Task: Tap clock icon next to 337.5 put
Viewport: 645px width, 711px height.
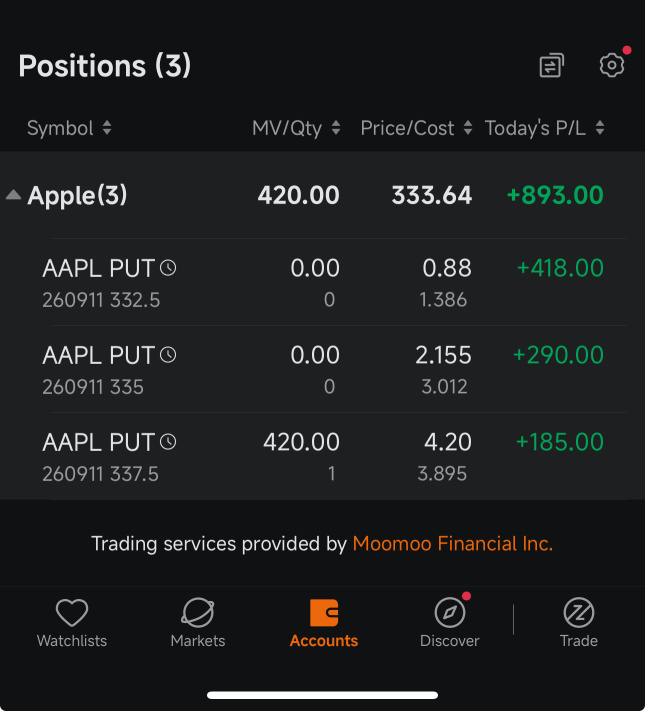Action: 168,442
